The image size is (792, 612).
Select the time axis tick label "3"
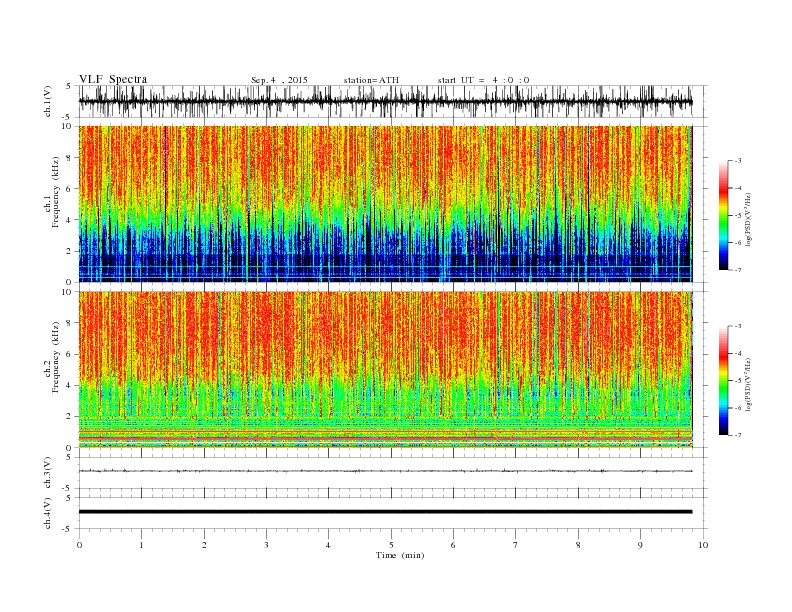[266, 545]
